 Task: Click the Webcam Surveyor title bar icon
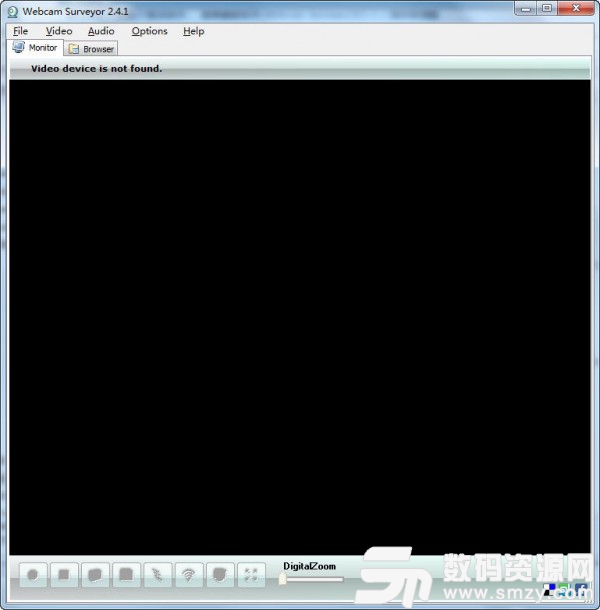click(x=13, y=9)
